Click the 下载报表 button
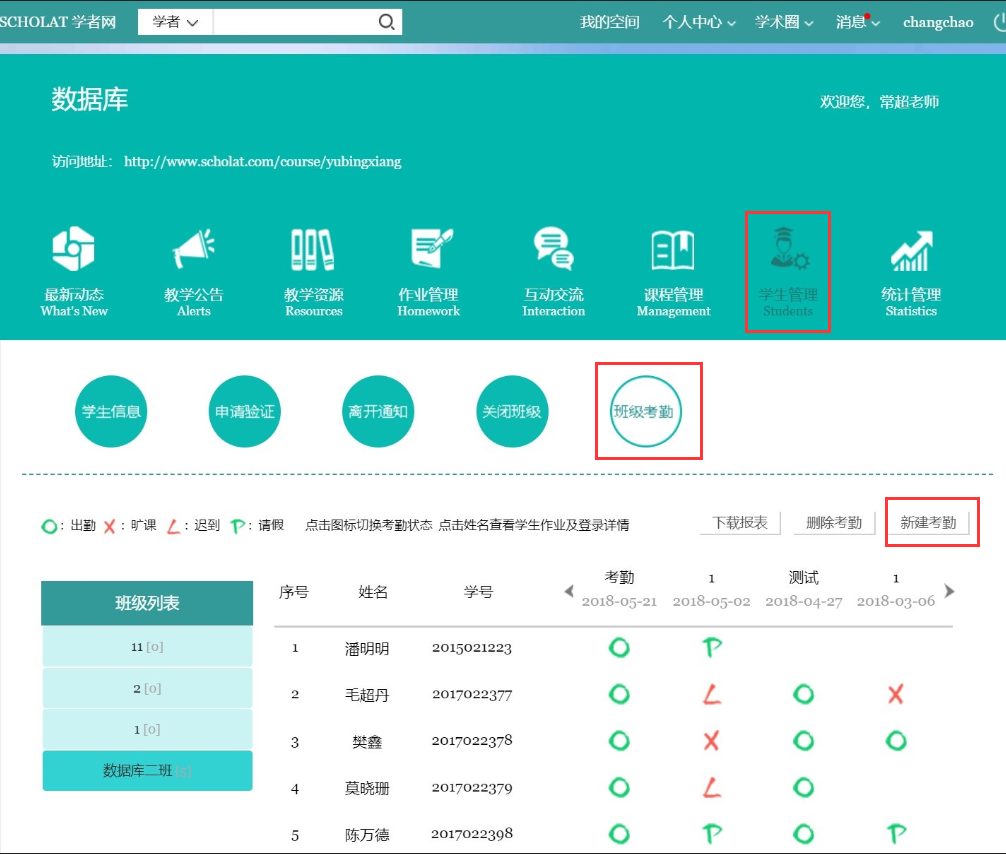Image resolution: width=1006 pixels, height=854 pixels. point(740,523)
